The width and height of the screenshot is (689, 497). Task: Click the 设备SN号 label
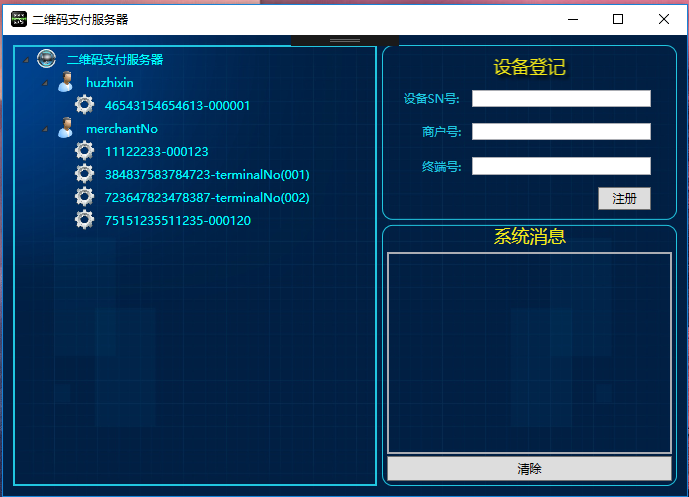432,98
